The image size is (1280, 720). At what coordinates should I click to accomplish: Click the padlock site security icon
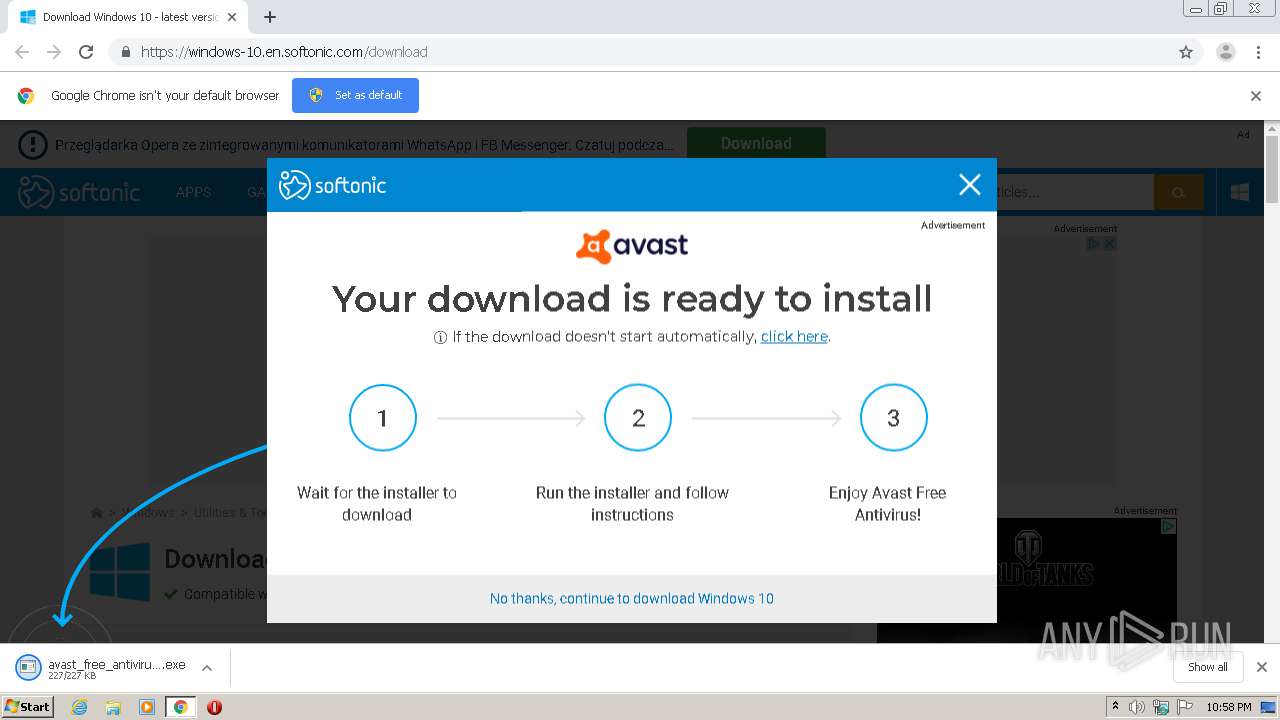click(125, 52)
